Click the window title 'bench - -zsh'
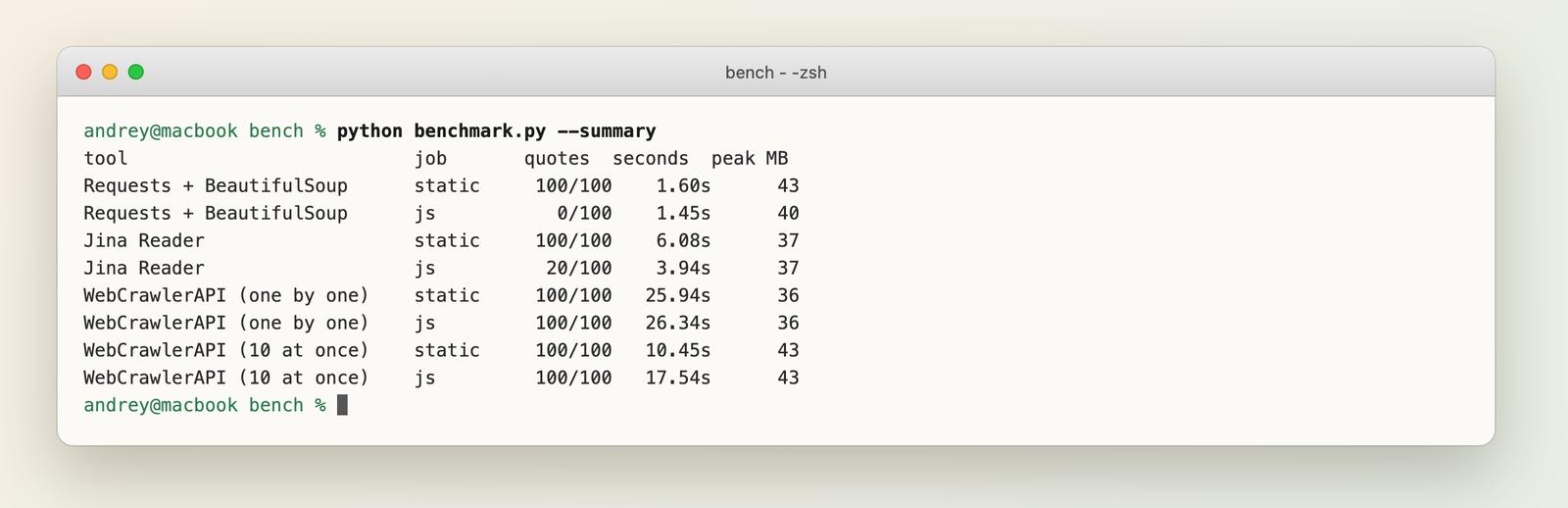1568x508 pixels. [x=775, y=73]
